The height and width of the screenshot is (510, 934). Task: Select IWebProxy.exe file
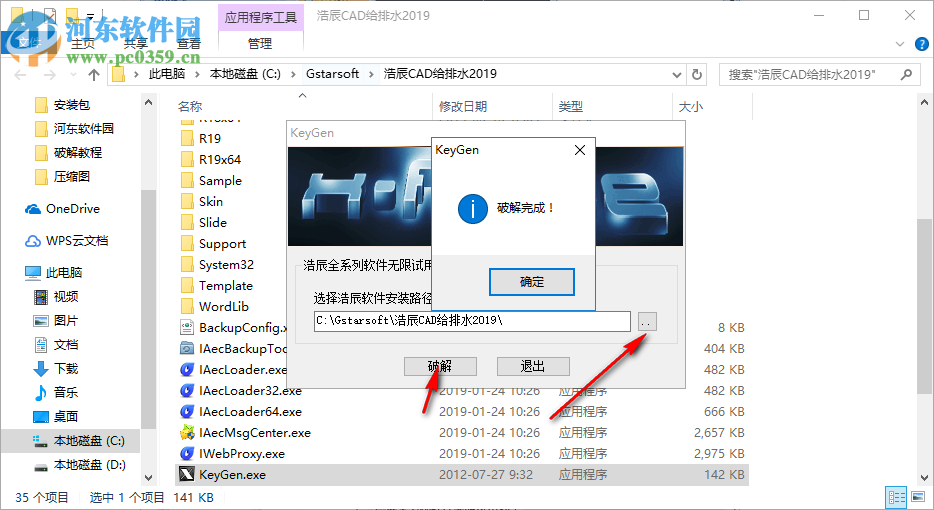(241, 453)
